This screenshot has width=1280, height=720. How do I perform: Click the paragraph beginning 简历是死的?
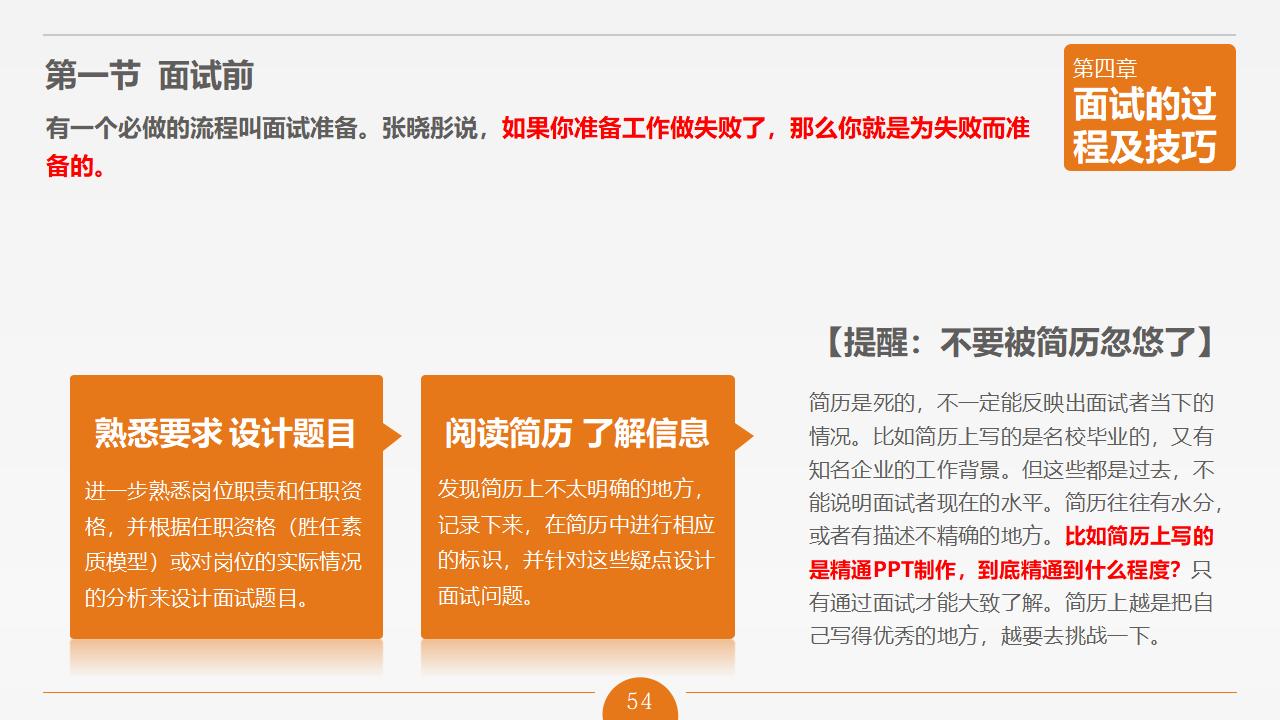pos(1015,519)
